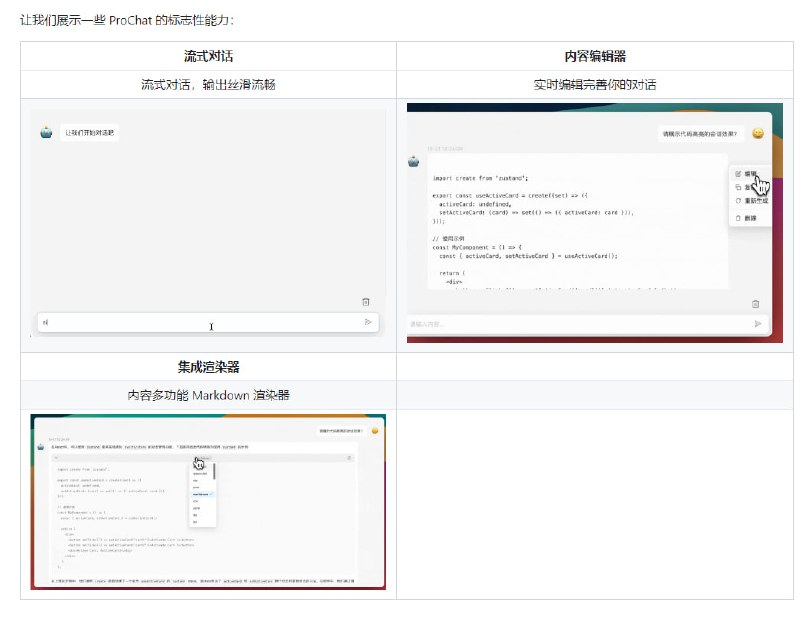Click the trash icon for 删除 in the context menu
This screenshot has height=620, width=800.
[737, 217]
